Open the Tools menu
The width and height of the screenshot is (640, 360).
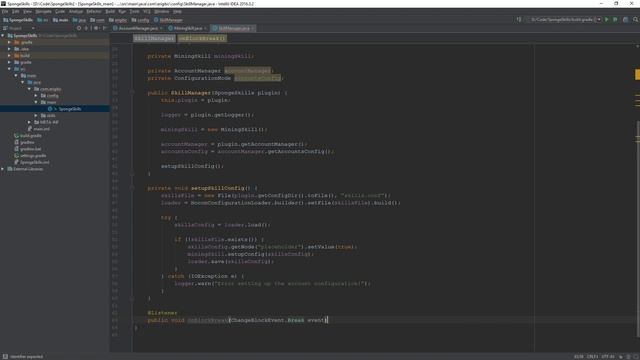tap(134, 11)
